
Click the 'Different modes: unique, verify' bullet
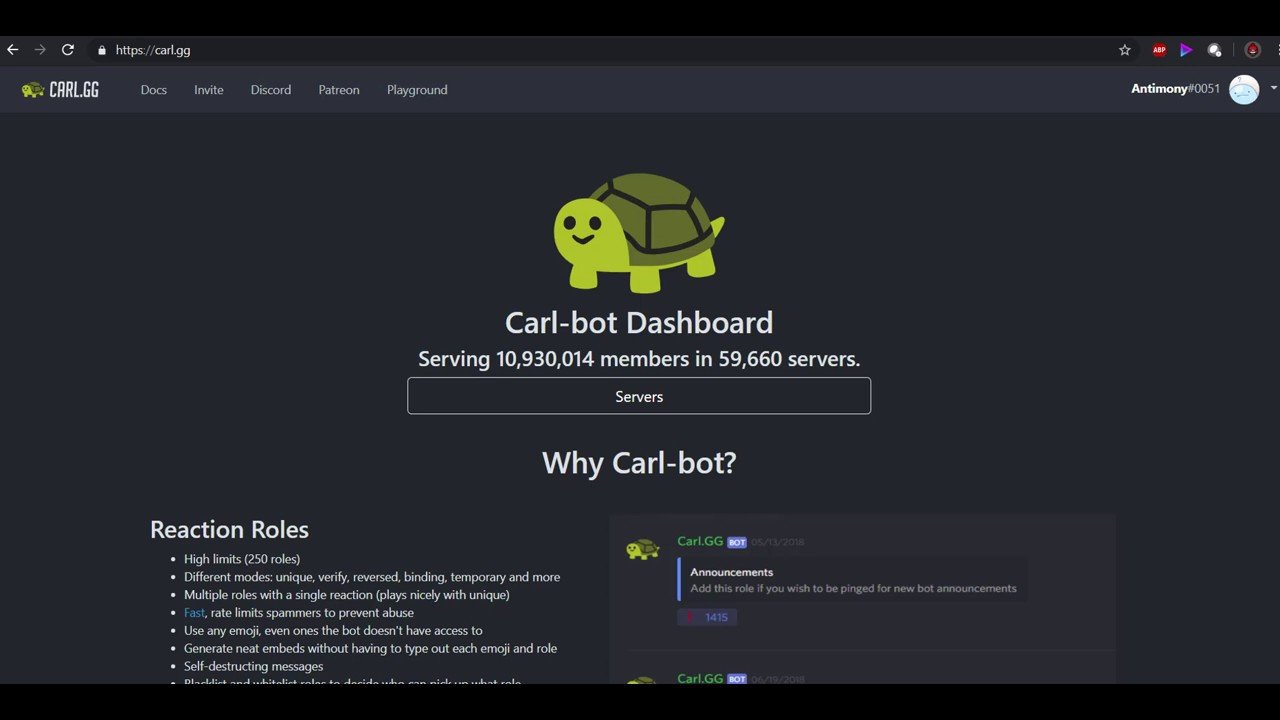pos(372,577)
